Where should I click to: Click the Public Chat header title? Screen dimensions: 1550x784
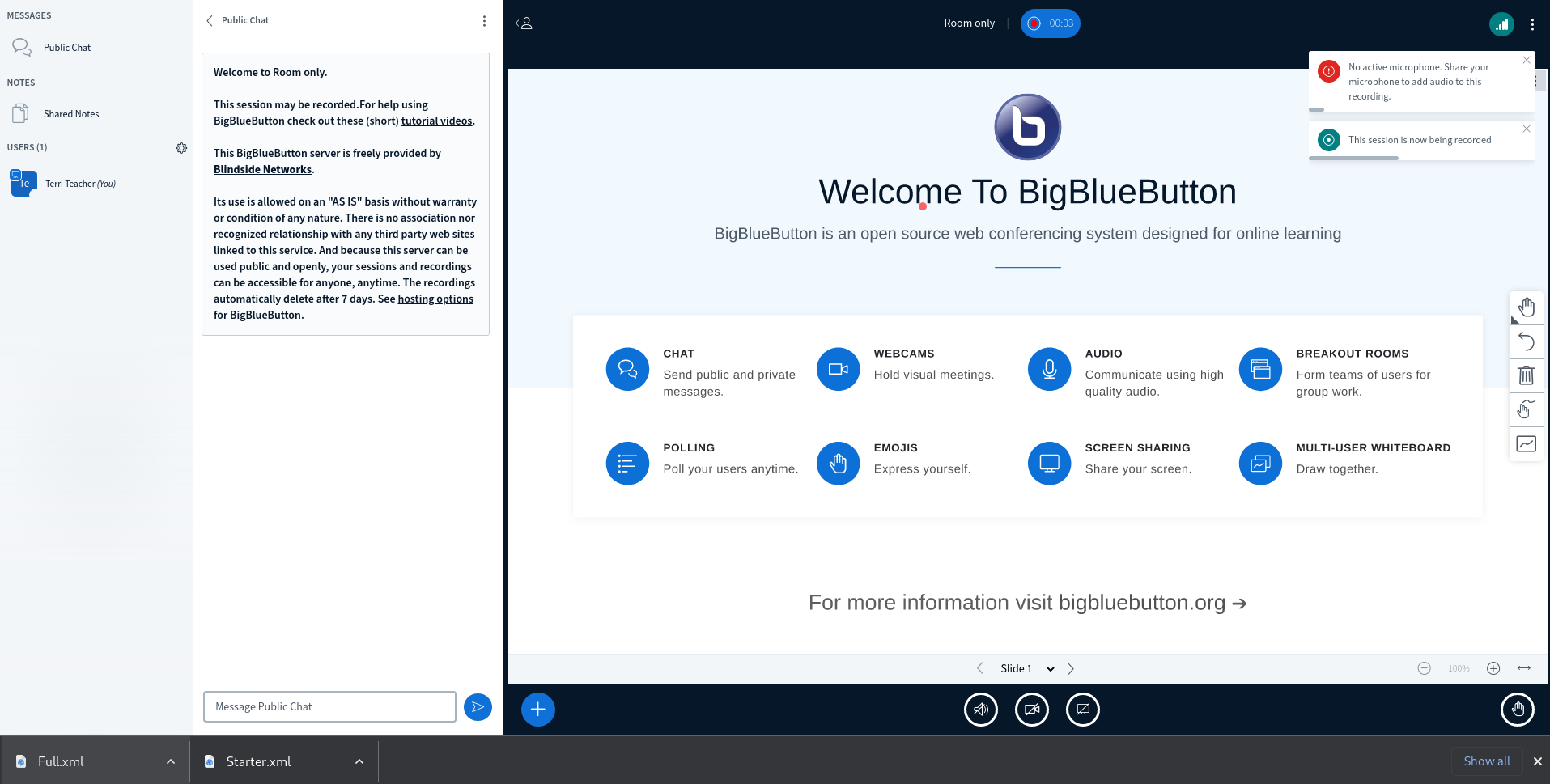[245, 20]
